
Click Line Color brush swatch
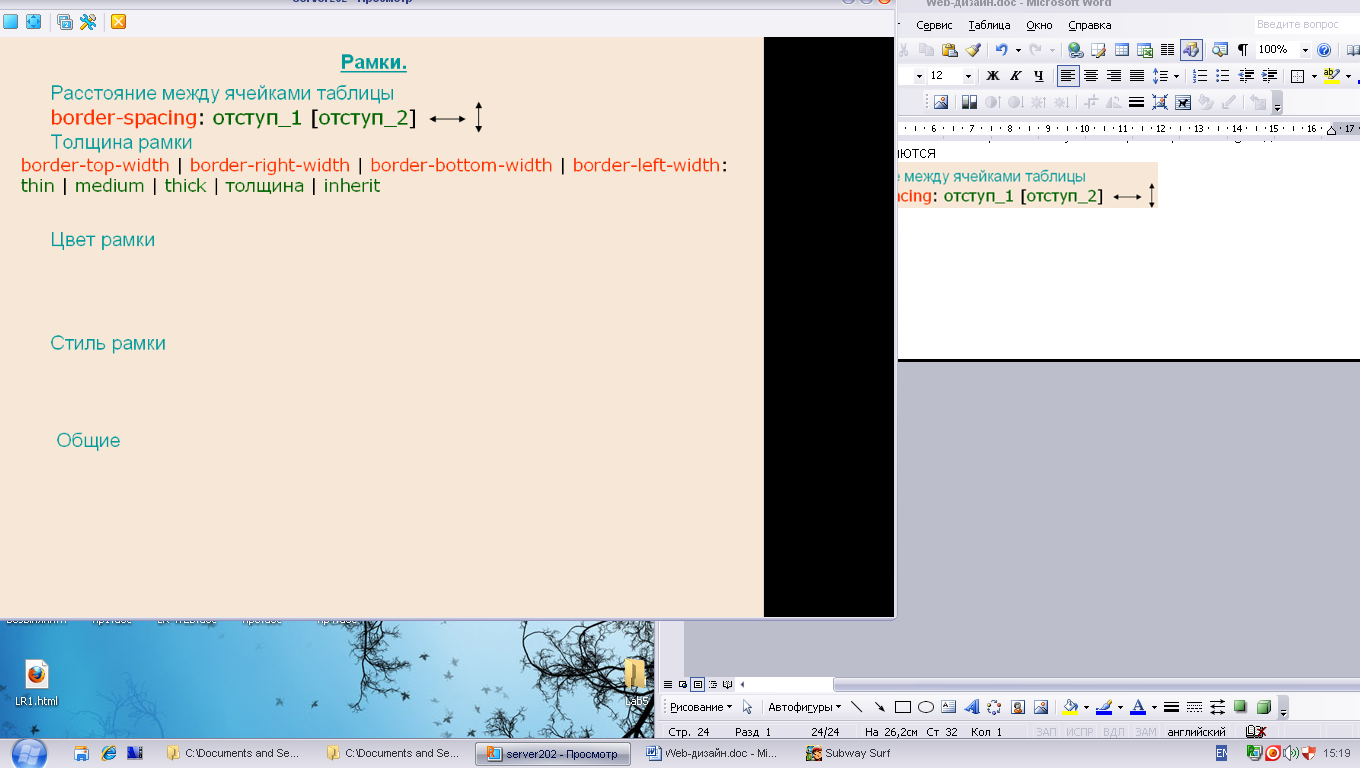click(1104, 707)
